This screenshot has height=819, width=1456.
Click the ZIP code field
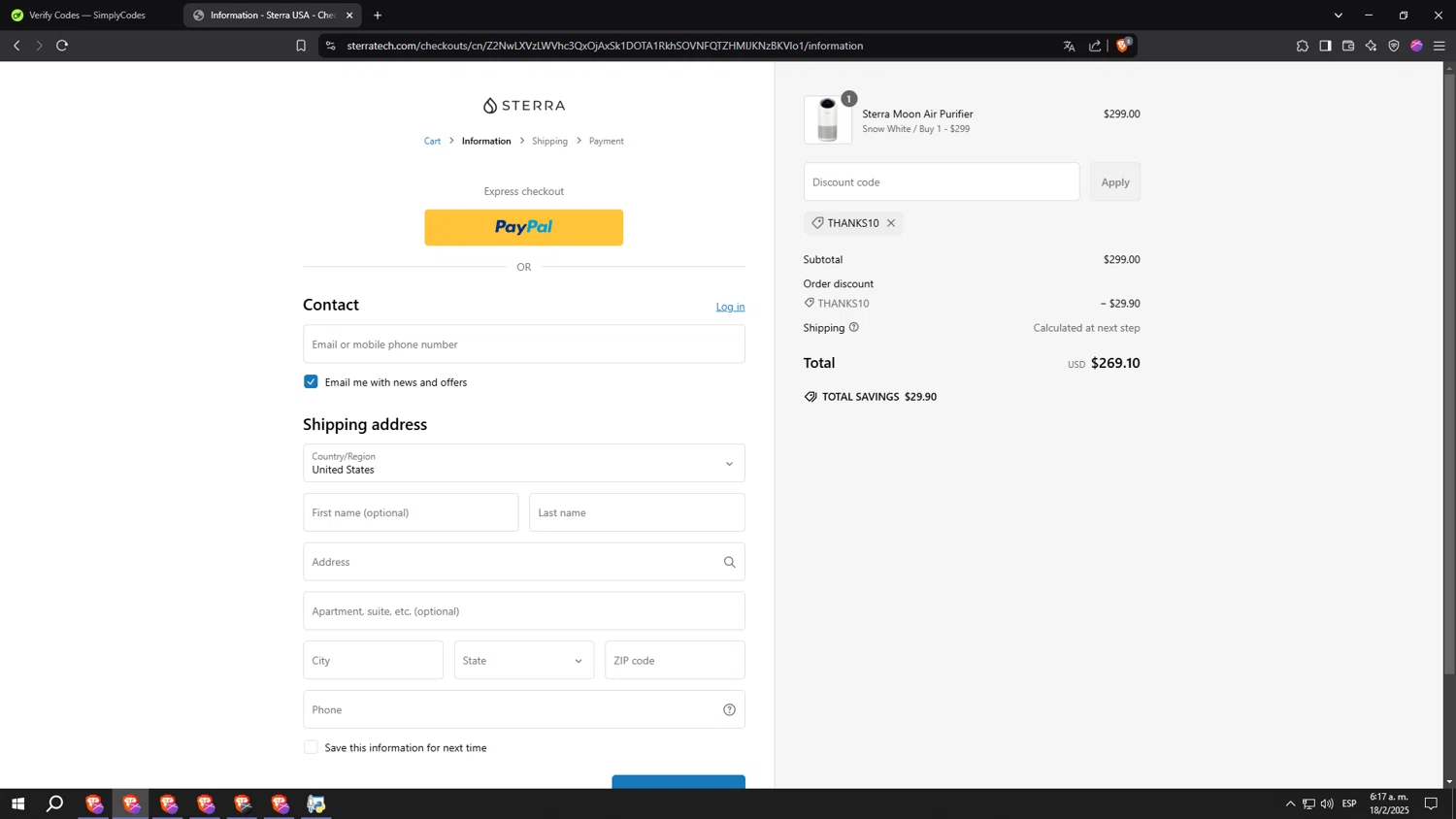675,660
